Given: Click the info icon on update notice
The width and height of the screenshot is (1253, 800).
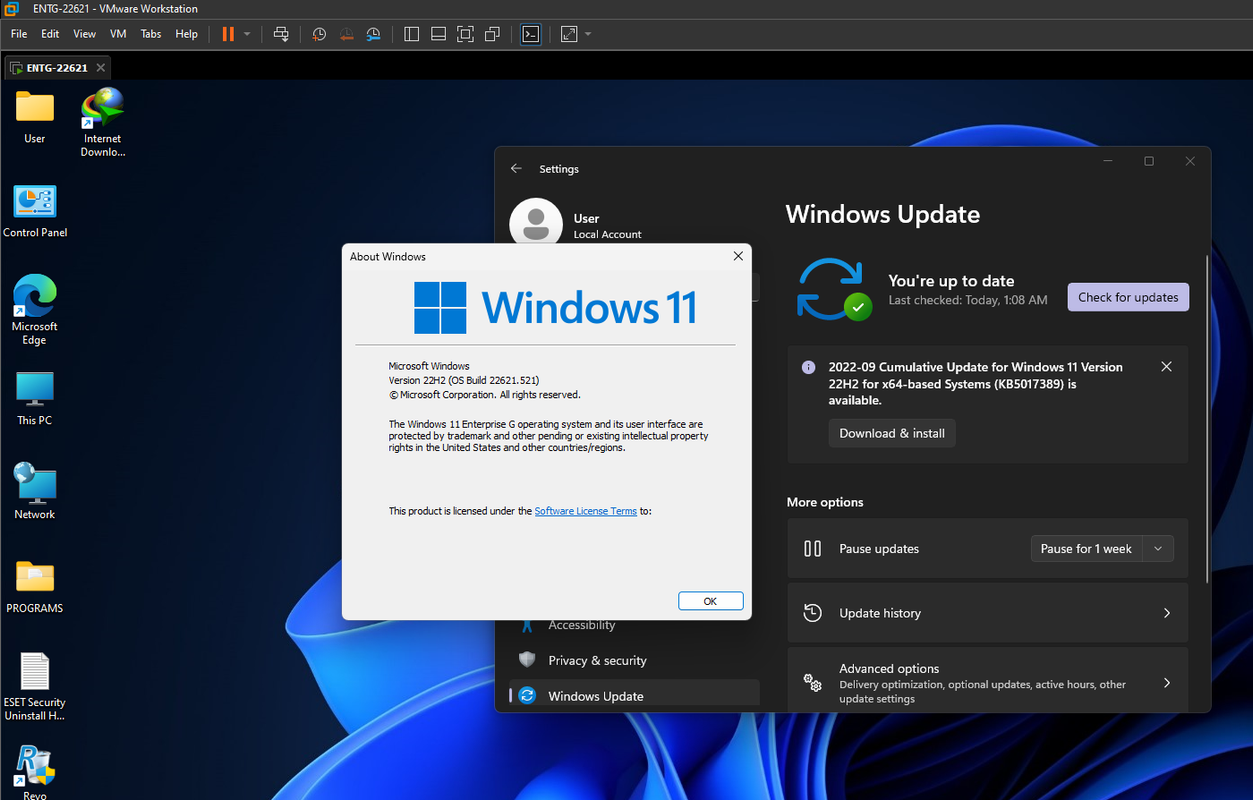Looking at the screenshot, I should point(809,367).
